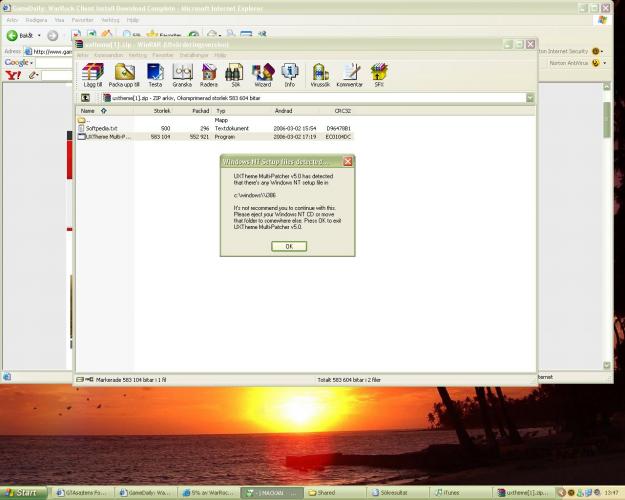Show archive Info icon

[289, 76]
